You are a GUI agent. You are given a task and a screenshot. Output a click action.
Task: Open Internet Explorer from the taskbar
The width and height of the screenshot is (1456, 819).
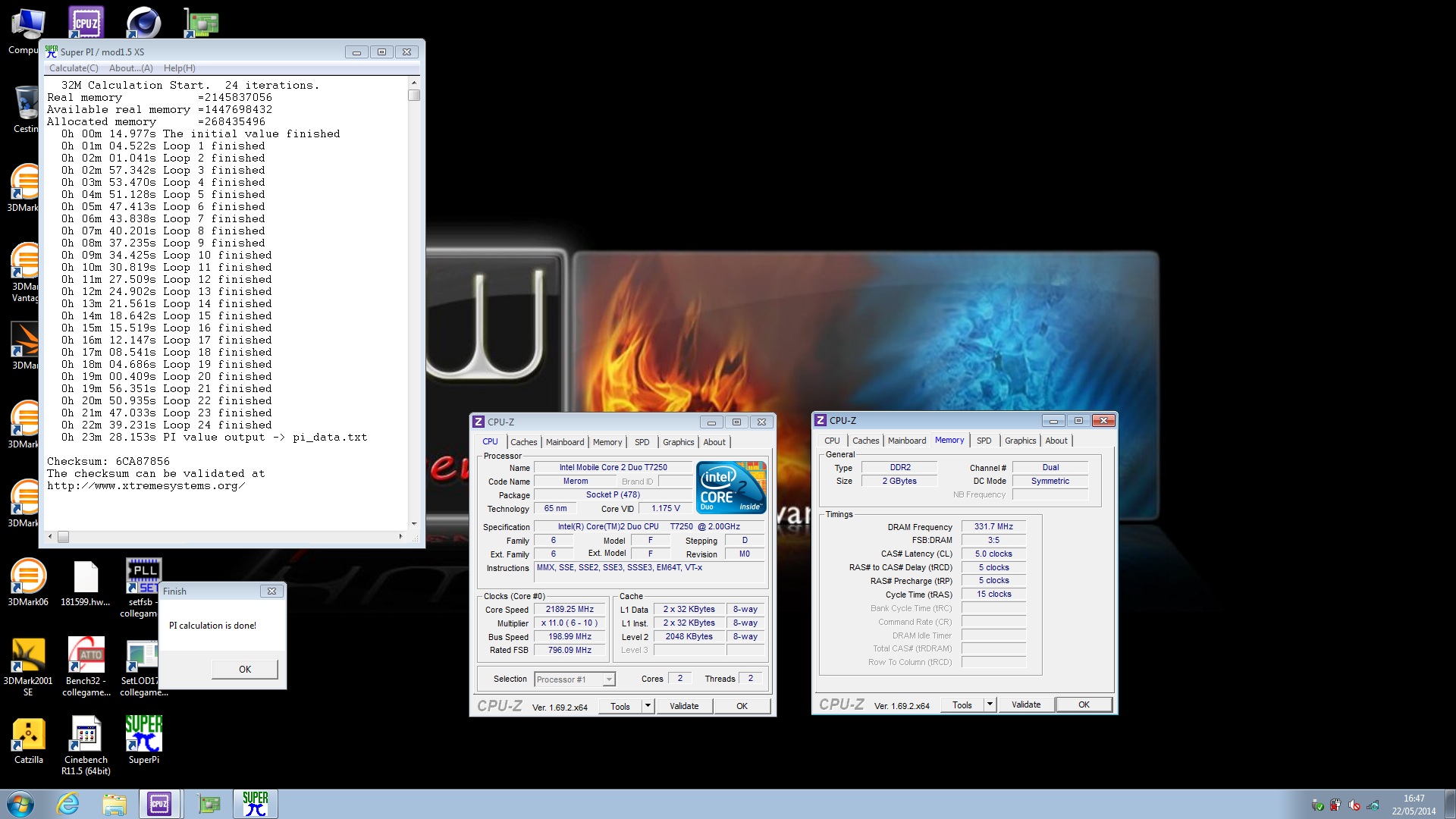[x=67, y=804]
